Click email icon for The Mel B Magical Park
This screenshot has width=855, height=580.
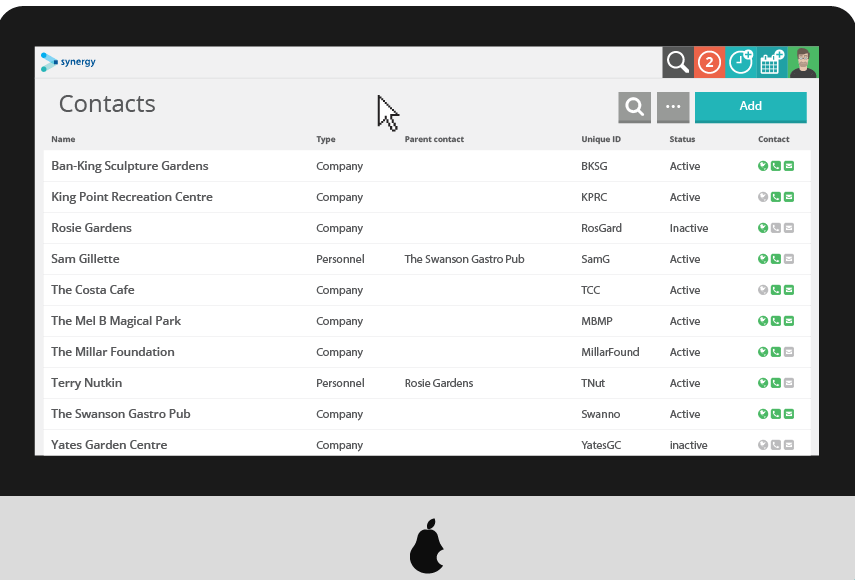[789, 321]
